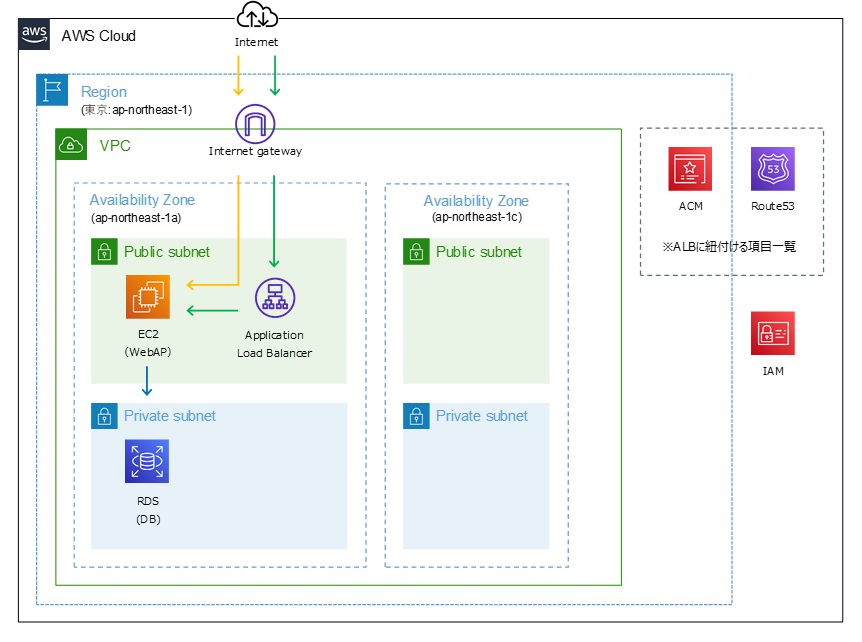Click the lock icon of 1c Public subnet

tap(416, 252)
